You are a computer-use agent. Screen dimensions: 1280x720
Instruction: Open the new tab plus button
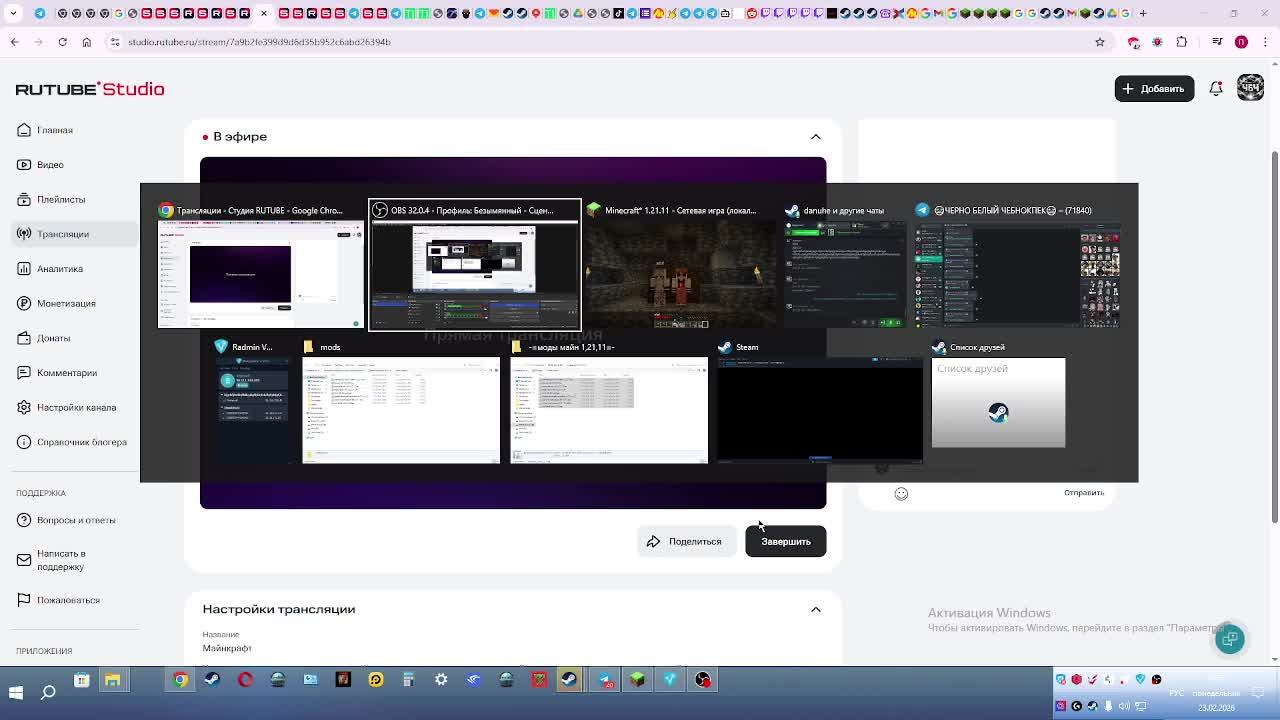tap(1143, 13)
